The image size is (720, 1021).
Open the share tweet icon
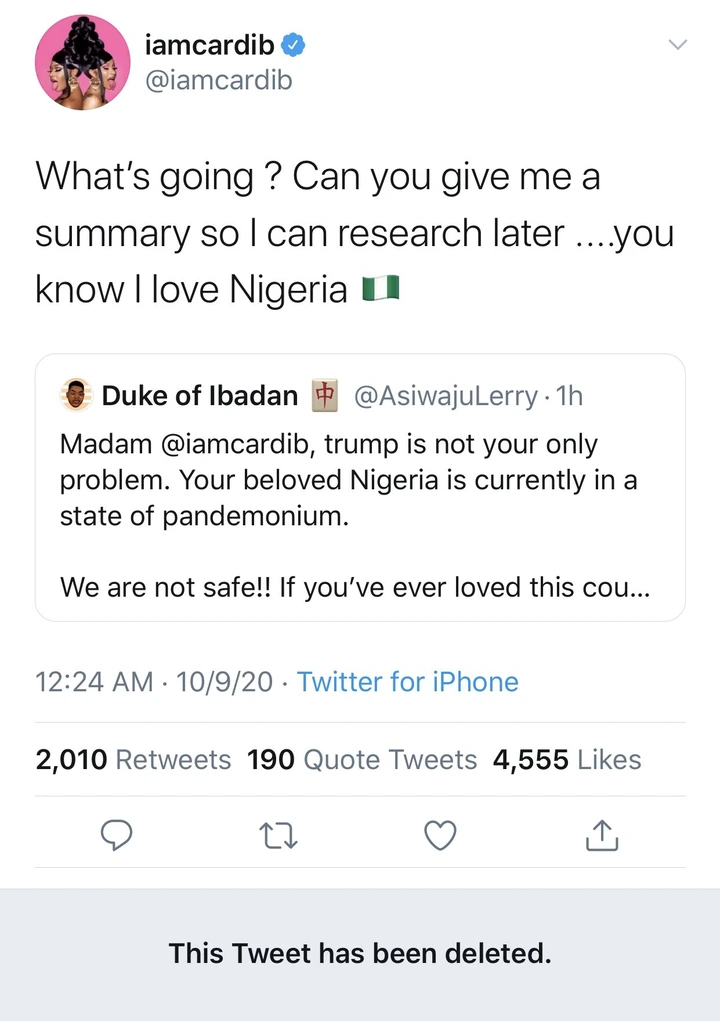tap(602, 835)
